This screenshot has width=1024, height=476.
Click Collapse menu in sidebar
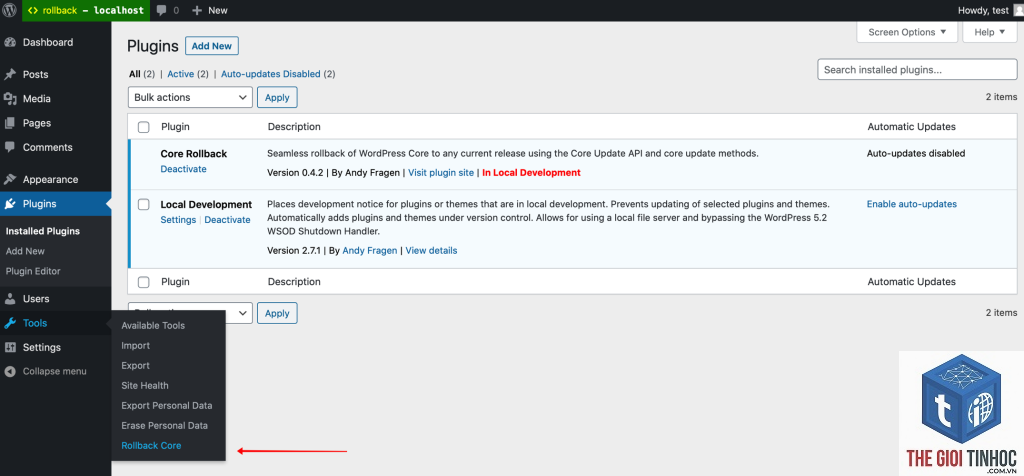[54, 371]
